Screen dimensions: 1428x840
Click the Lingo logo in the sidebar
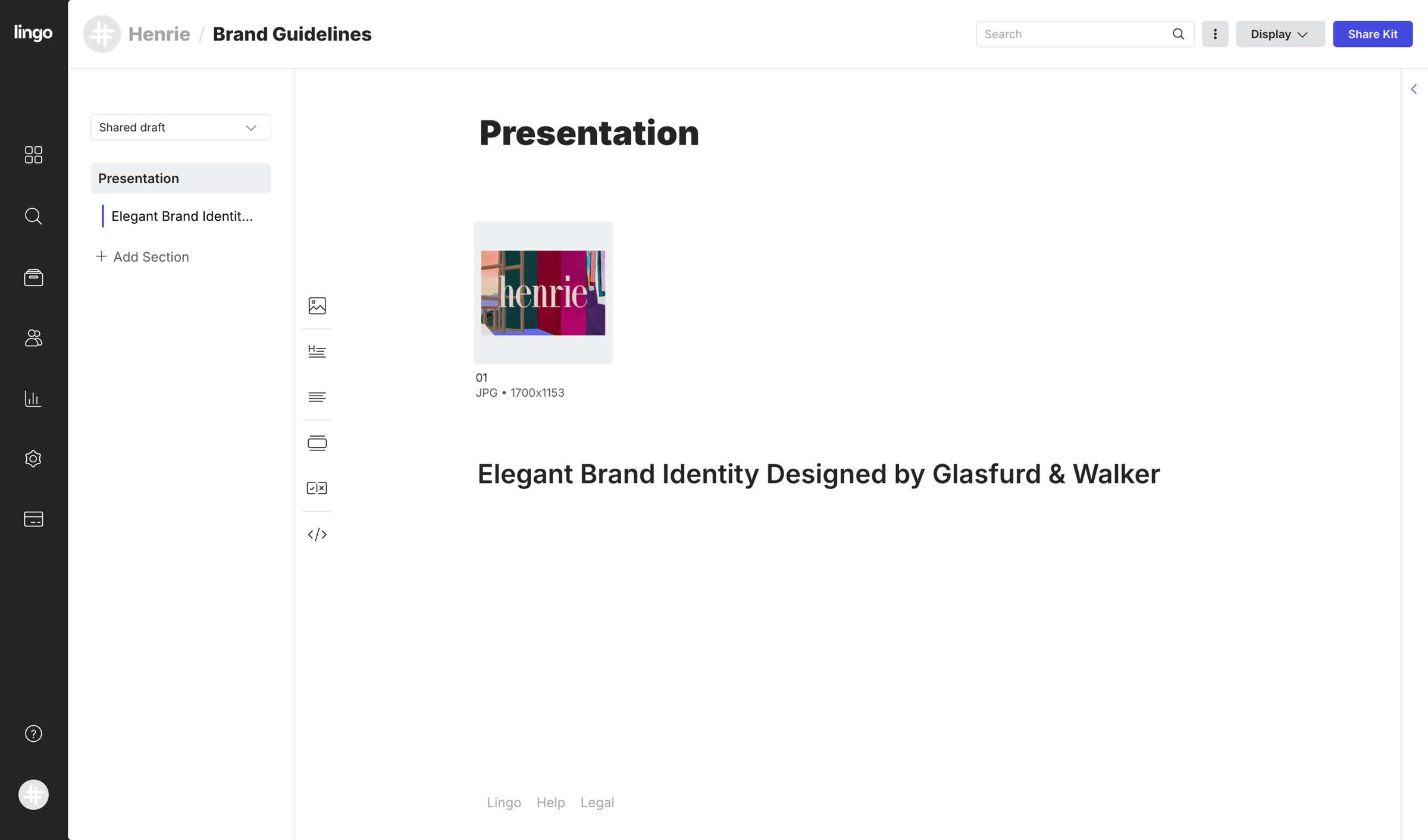click(33, 32)
